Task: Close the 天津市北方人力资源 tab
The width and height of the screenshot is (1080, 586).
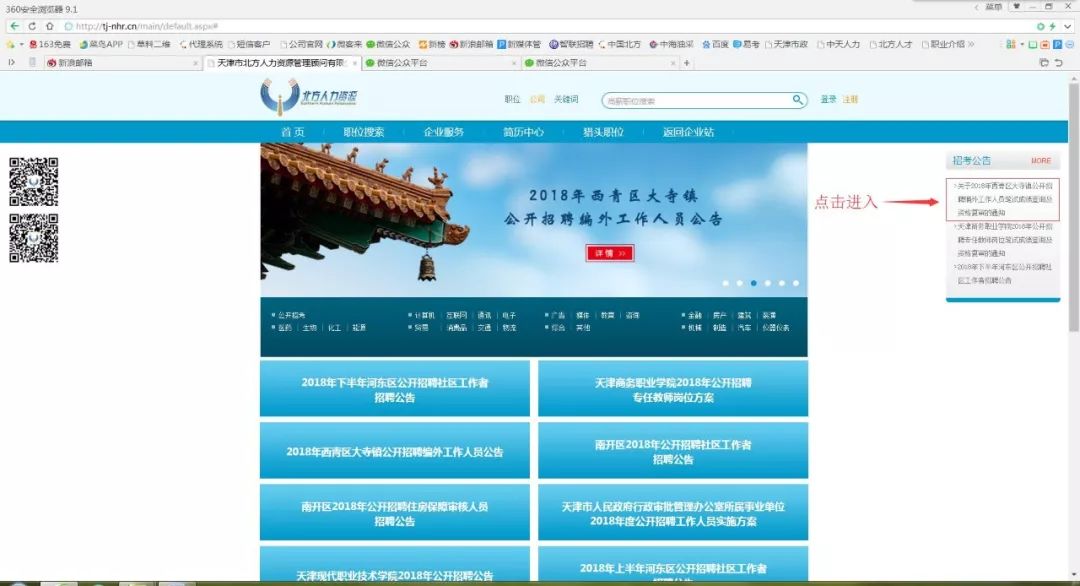Action: 355,63
